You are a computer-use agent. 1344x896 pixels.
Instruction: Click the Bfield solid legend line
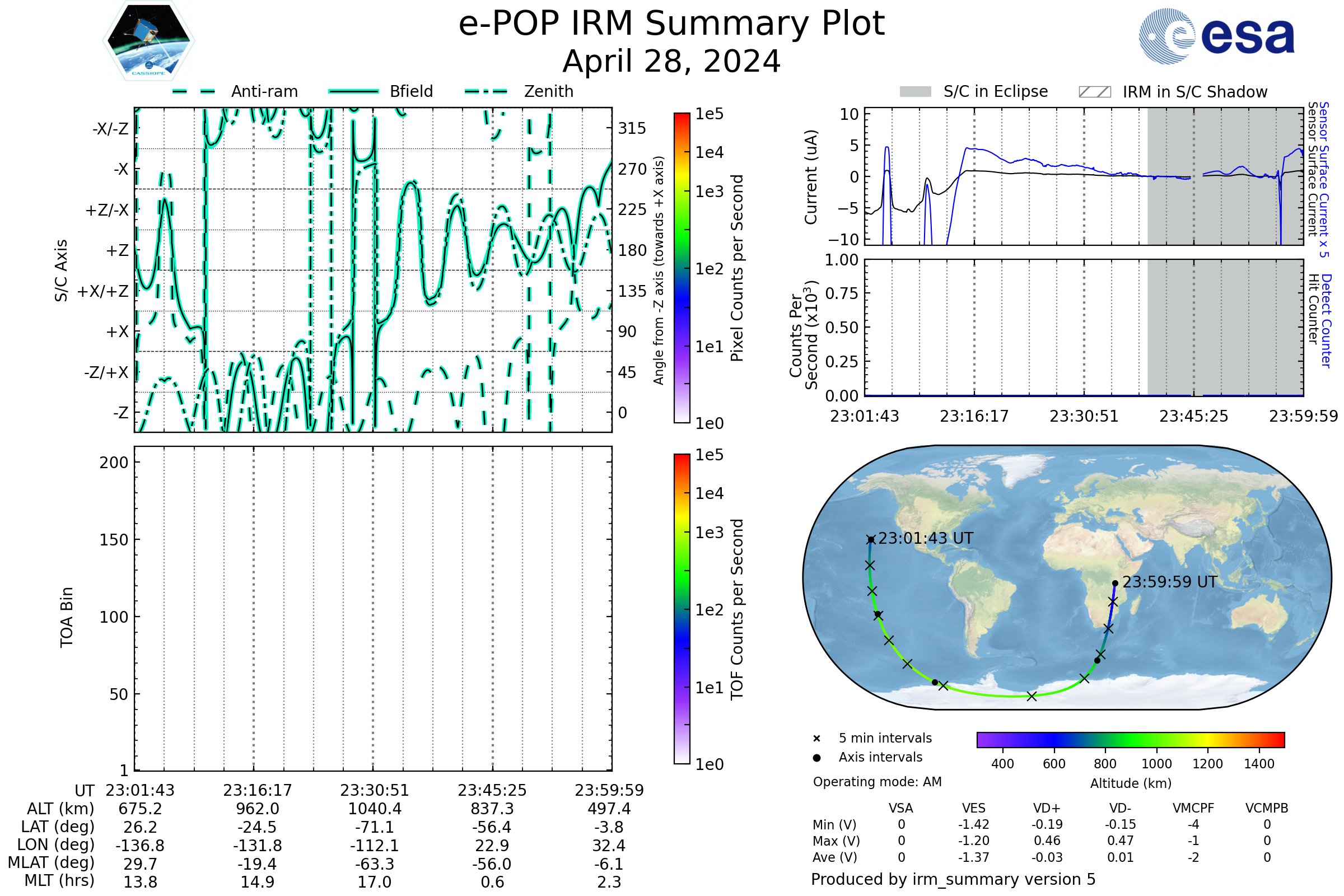click(x=353, y=91)
